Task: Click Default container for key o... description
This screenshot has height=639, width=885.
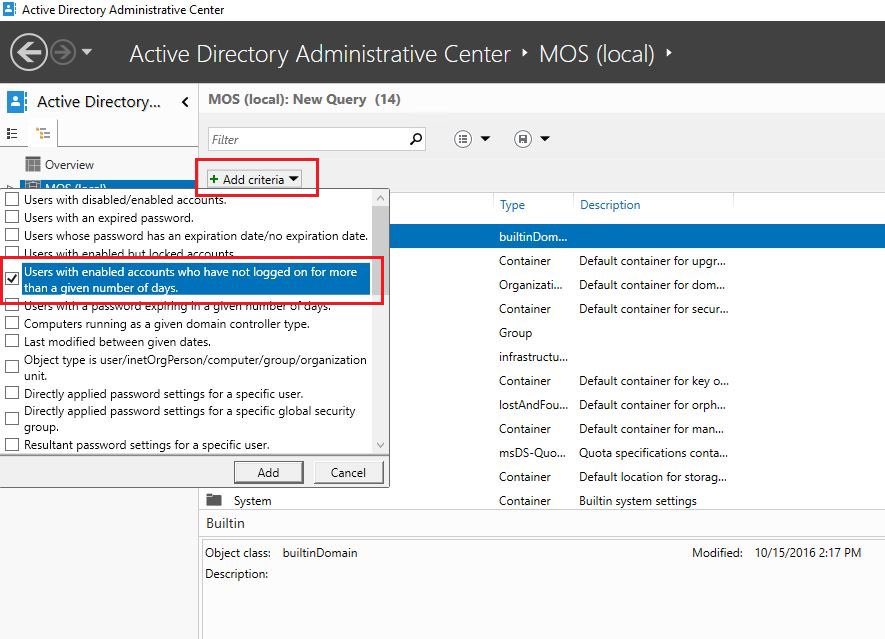Action: 654,381
